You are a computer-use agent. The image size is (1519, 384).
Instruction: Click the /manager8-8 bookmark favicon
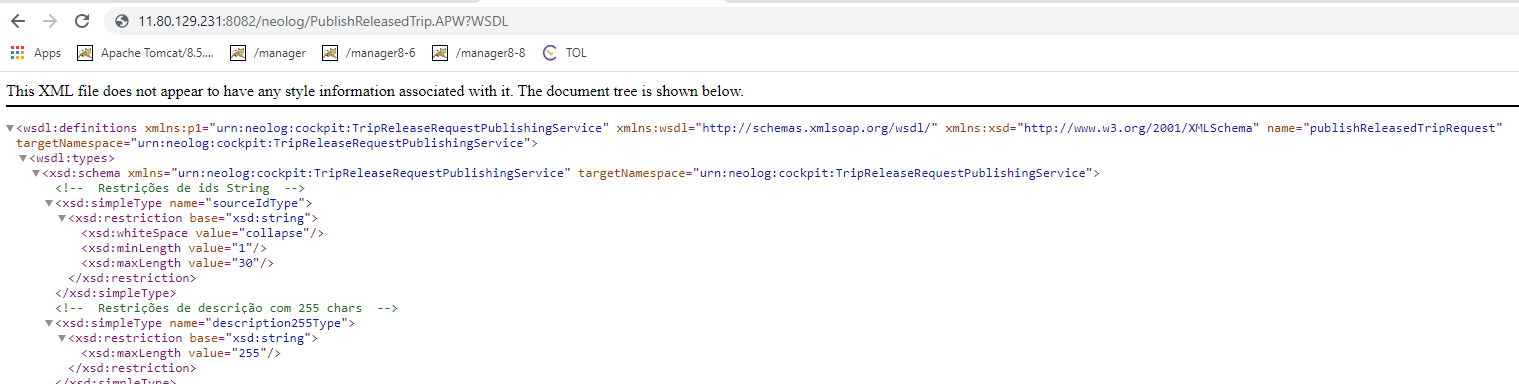(x=440, y=52)
